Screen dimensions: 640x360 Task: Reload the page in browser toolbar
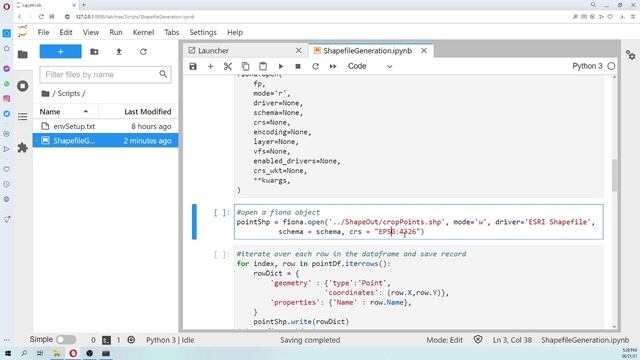coord(41,17)
